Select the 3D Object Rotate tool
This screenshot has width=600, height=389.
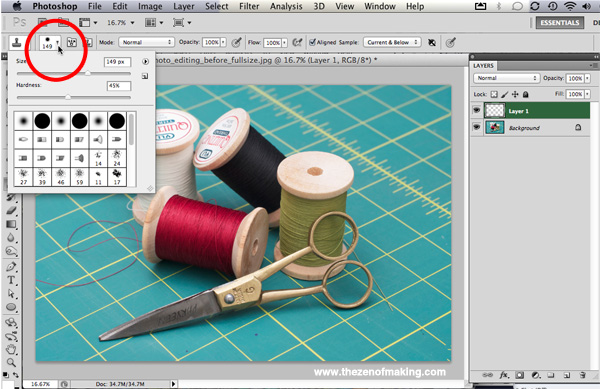point(11,322)
